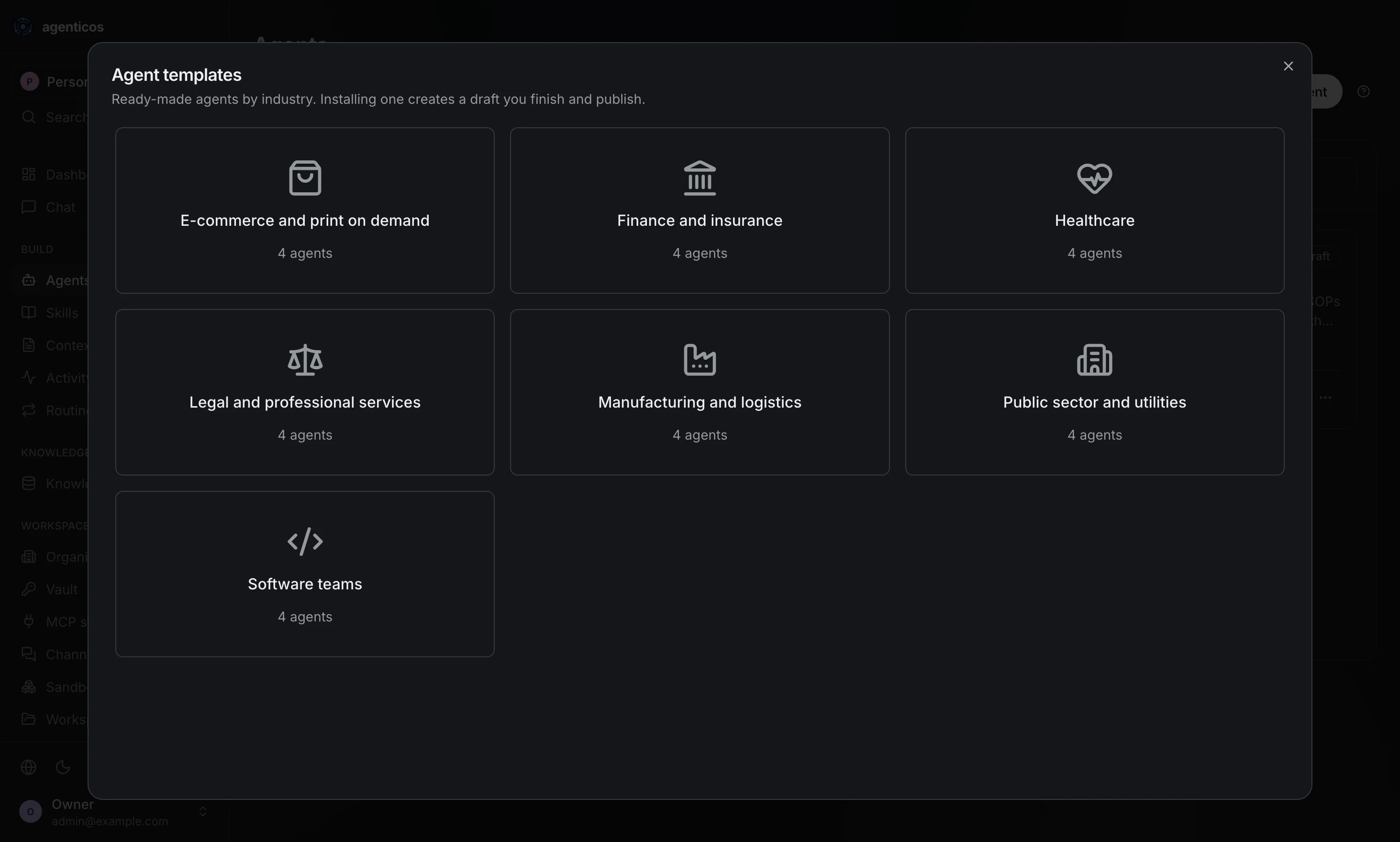Open Skills via its sidebar book icon

(x=28, y=312)
